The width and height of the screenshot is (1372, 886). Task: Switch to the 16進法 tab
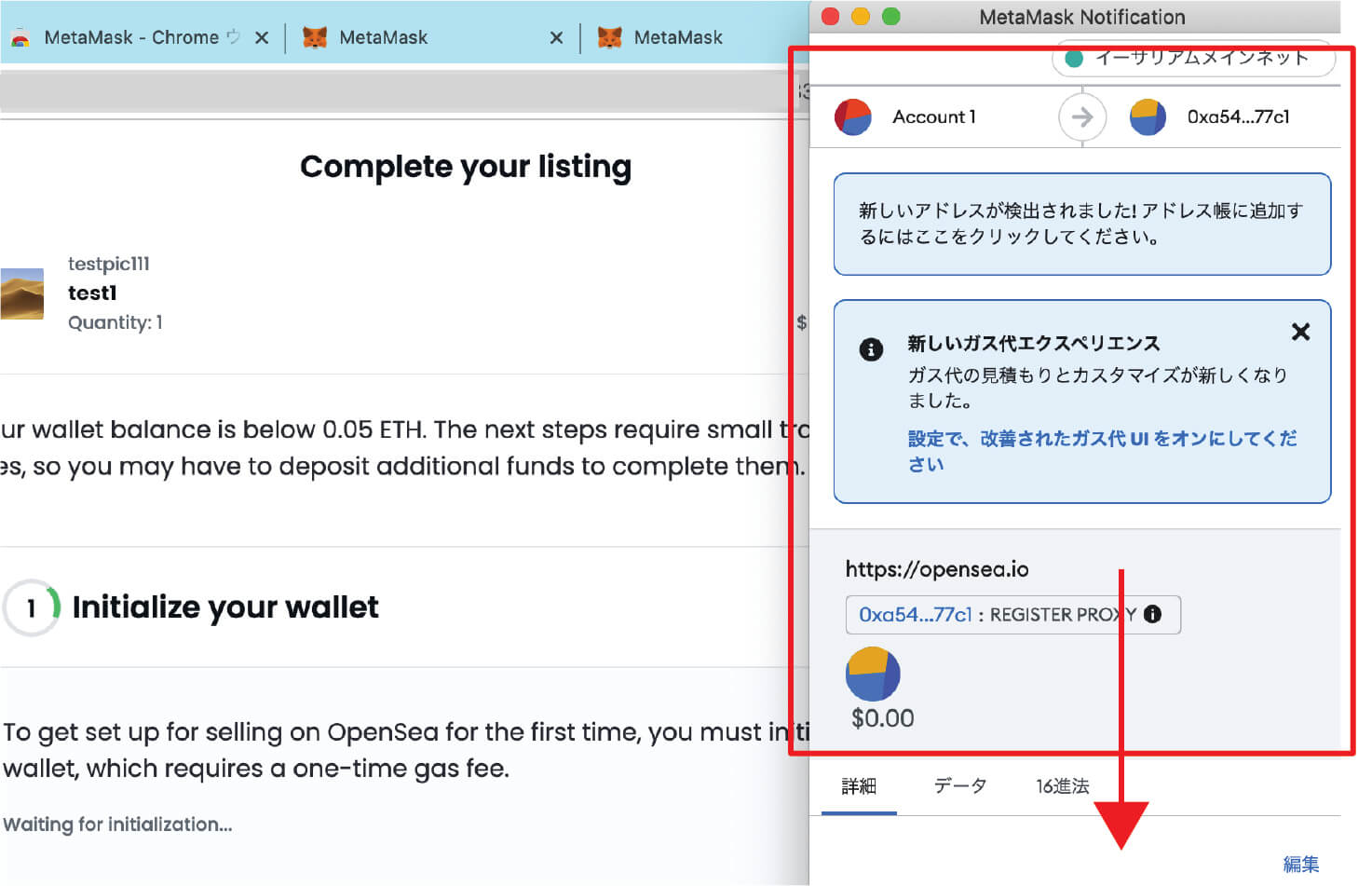point(1062,786)
